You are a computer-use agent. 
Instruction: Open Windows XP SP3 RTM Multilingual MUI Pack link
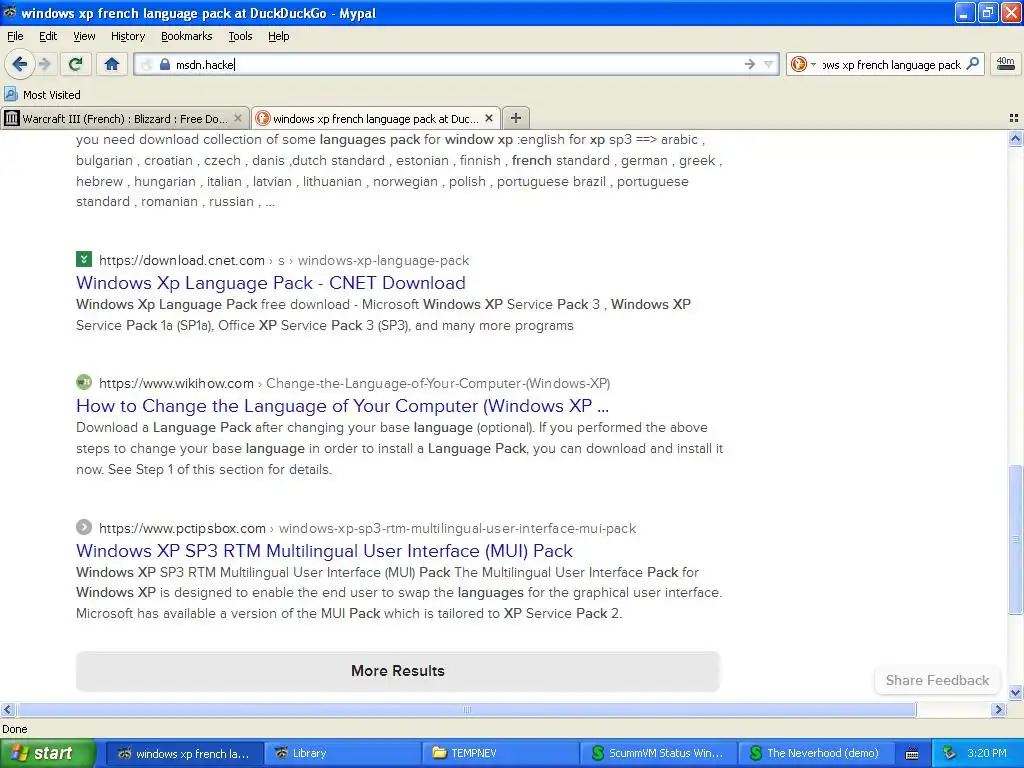[324, 551]
